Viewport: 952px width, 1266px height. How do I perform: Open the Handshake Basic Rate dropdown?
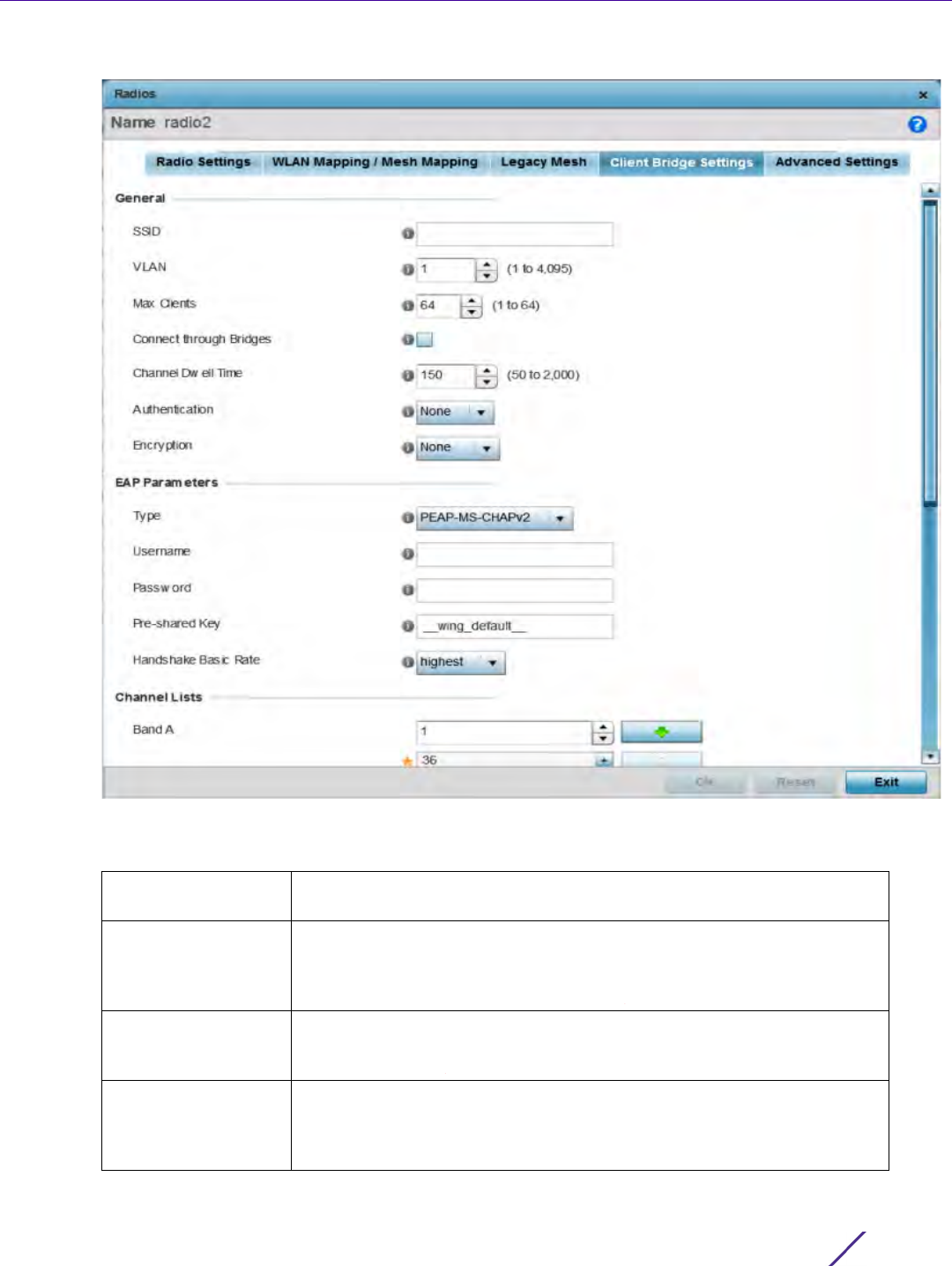tap(461, 662)
